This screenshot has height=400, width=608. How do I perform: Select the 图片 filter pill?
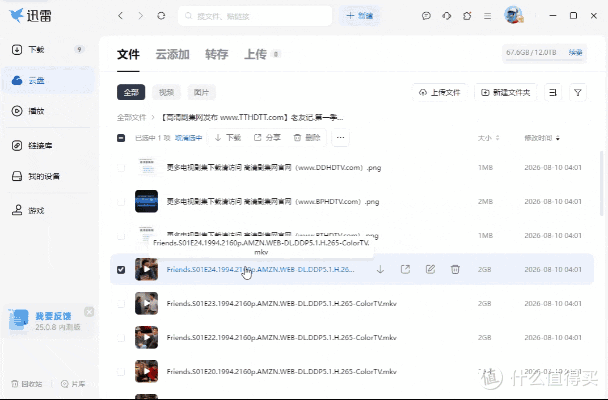coord(201,92)
